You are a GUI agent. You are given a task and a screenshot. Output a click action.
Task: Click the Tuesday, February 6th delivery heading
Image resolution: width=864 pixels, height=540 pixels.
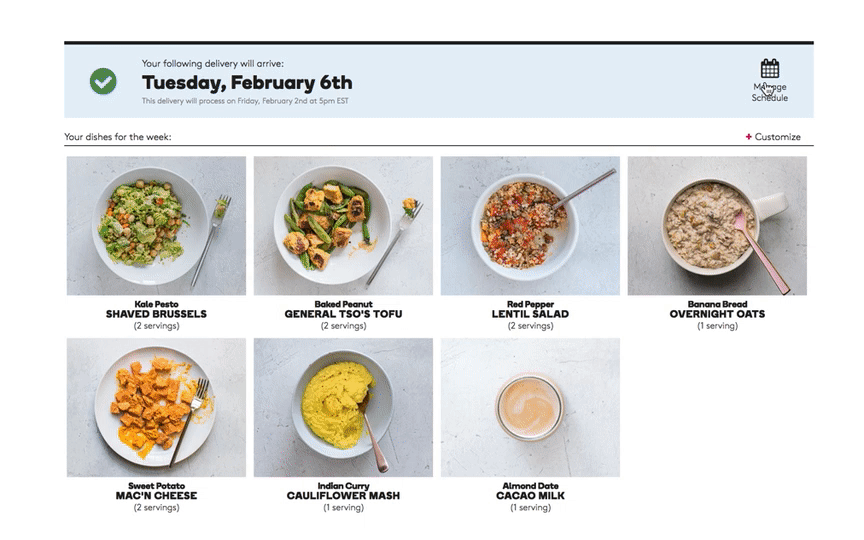pos(247,83)
